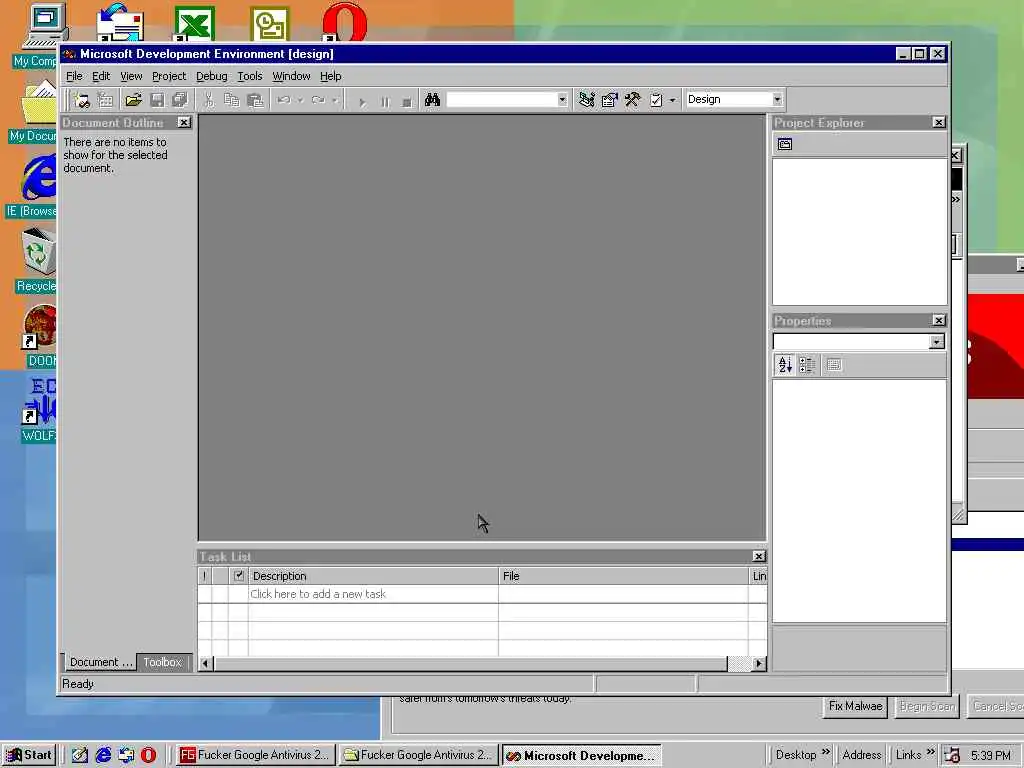Sort by the File column header
This screenshot has width=1024, height=768.
623,576
